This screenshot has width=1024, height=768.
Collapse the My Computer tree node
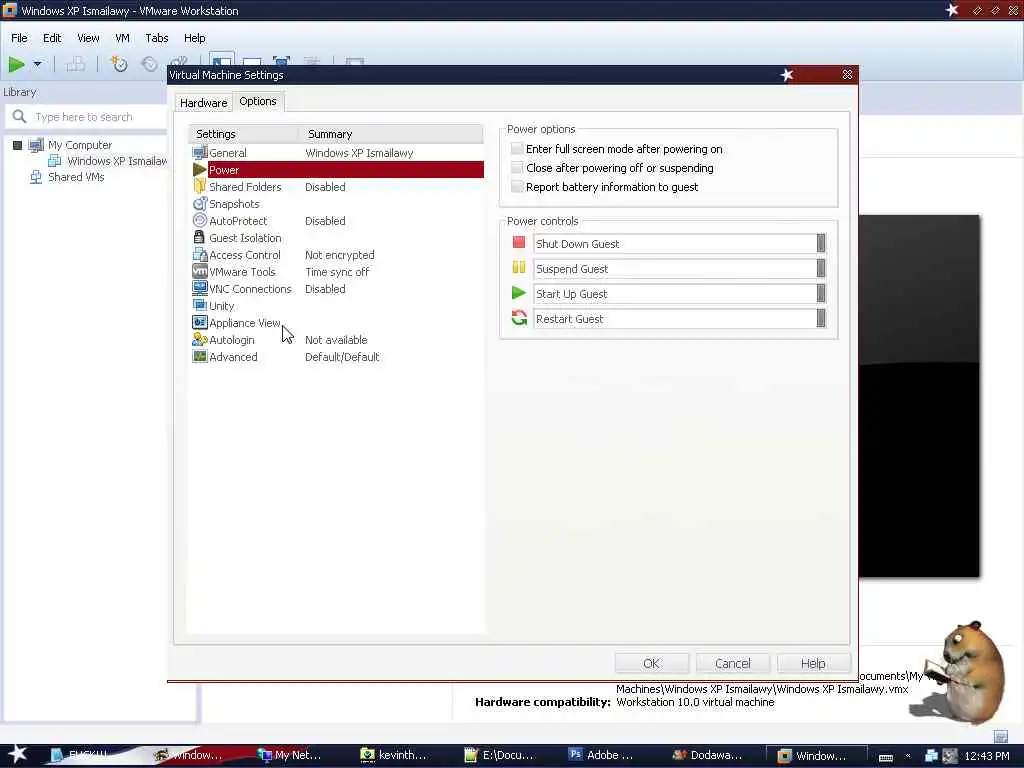click(x=18, y=145)
